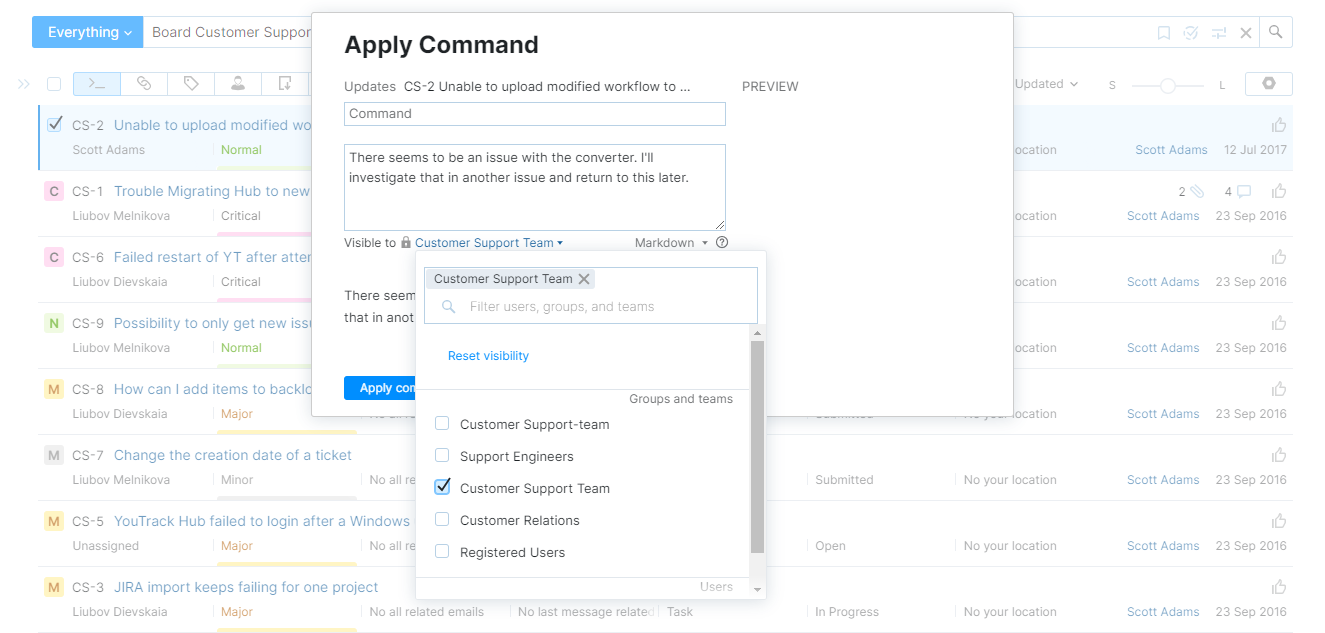Click the assignee person icon
The width and height of the screenshot is (1325, 633).
[x=236, y=84]
